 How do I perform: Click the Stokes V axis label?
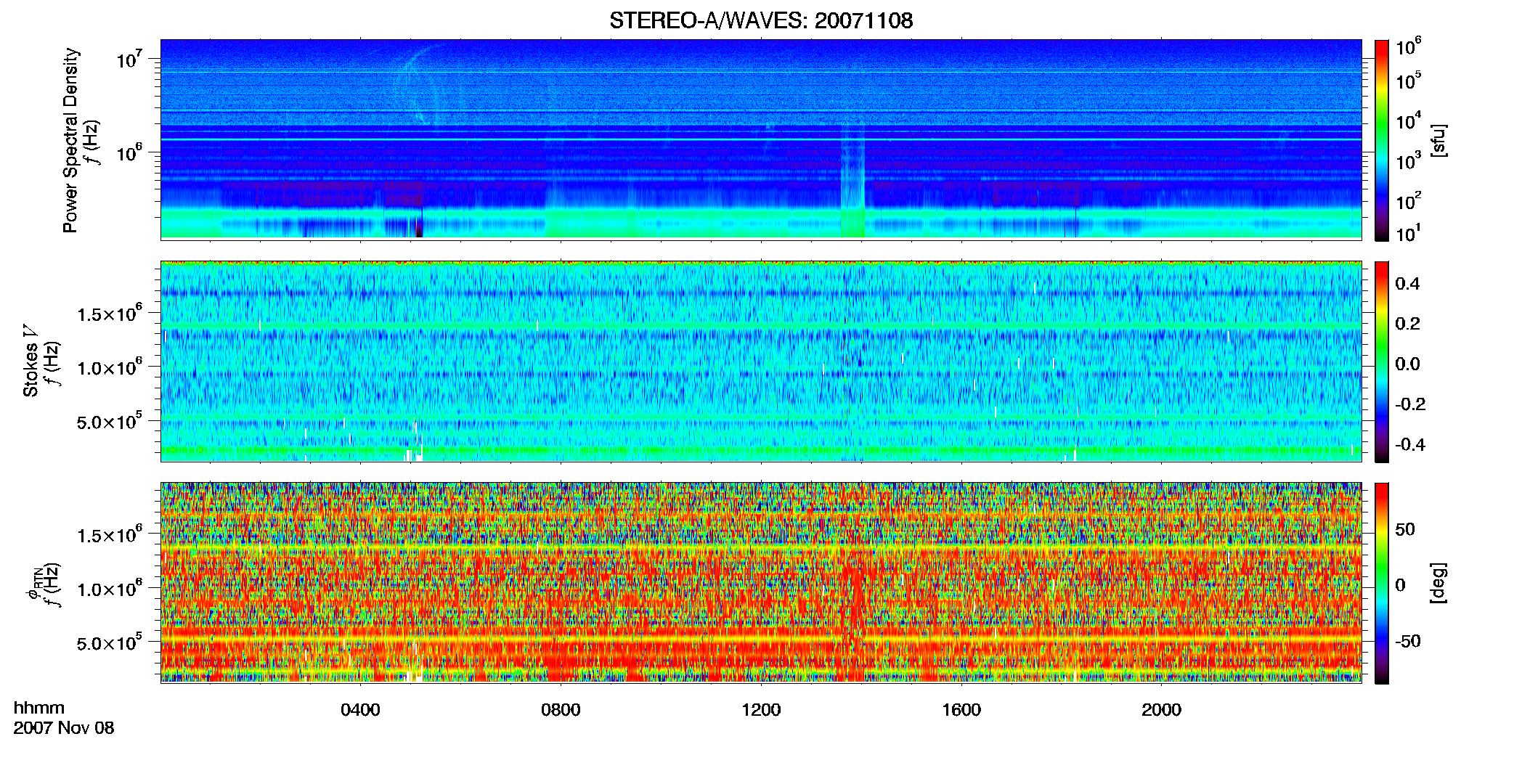(x=30, y=361)
